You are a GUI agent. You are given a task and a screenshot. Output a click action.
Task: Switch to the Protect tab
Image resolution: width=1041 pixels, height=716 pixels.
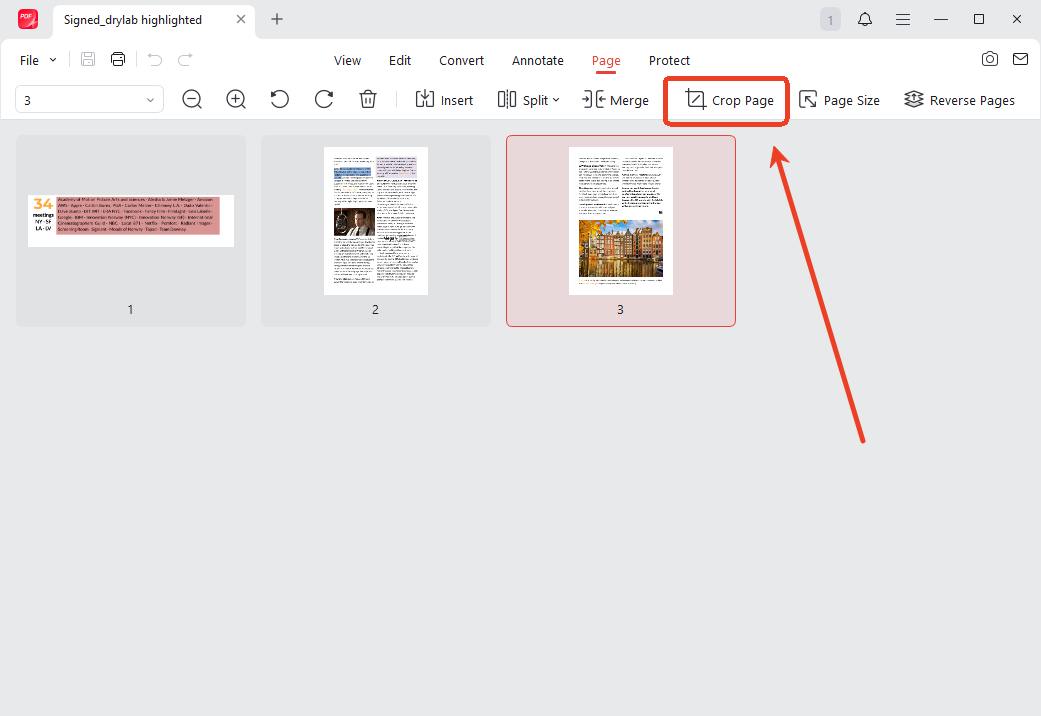(669, 60)
